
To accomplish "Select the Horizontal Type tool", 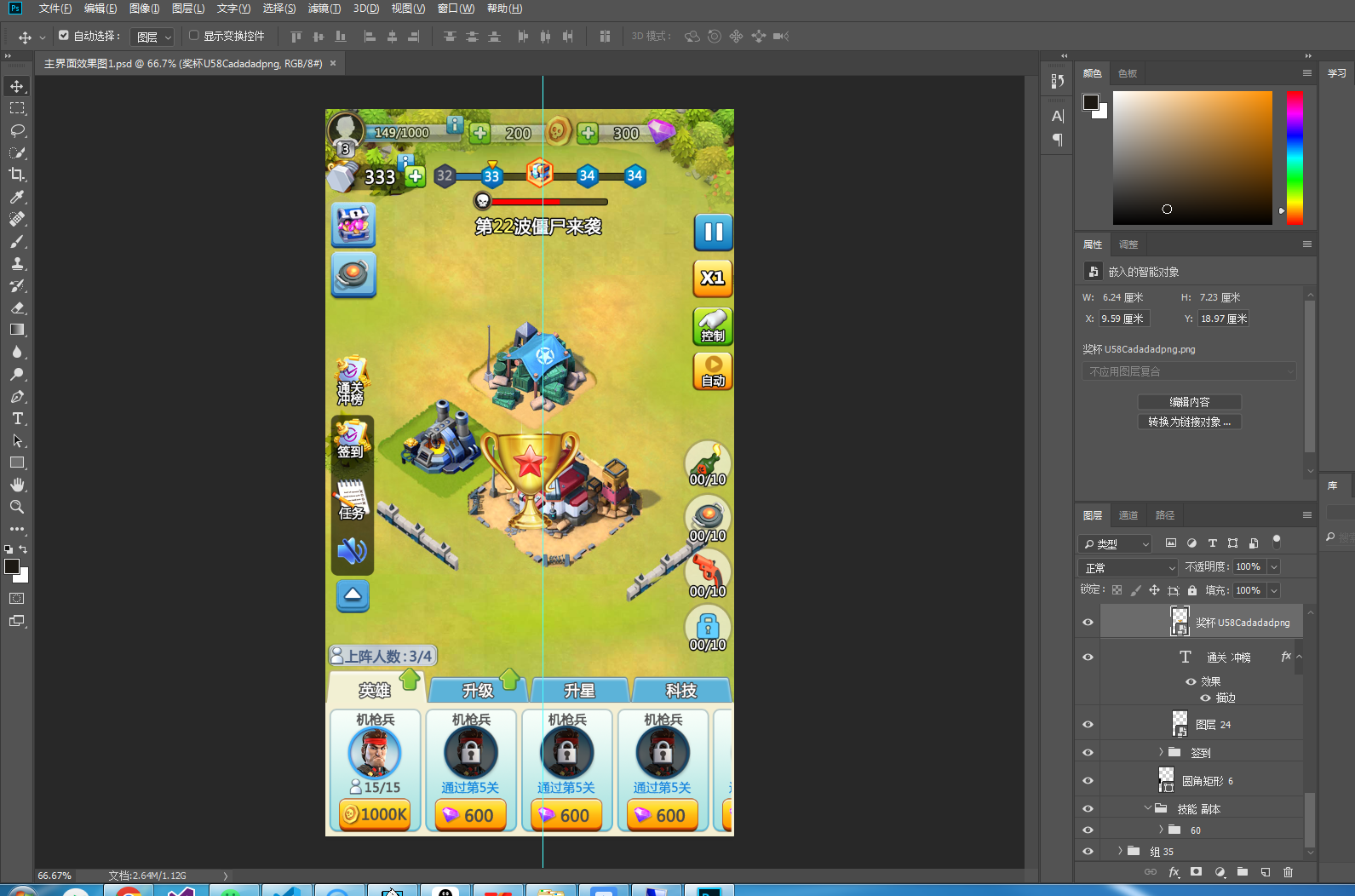I will pos(17,418).
